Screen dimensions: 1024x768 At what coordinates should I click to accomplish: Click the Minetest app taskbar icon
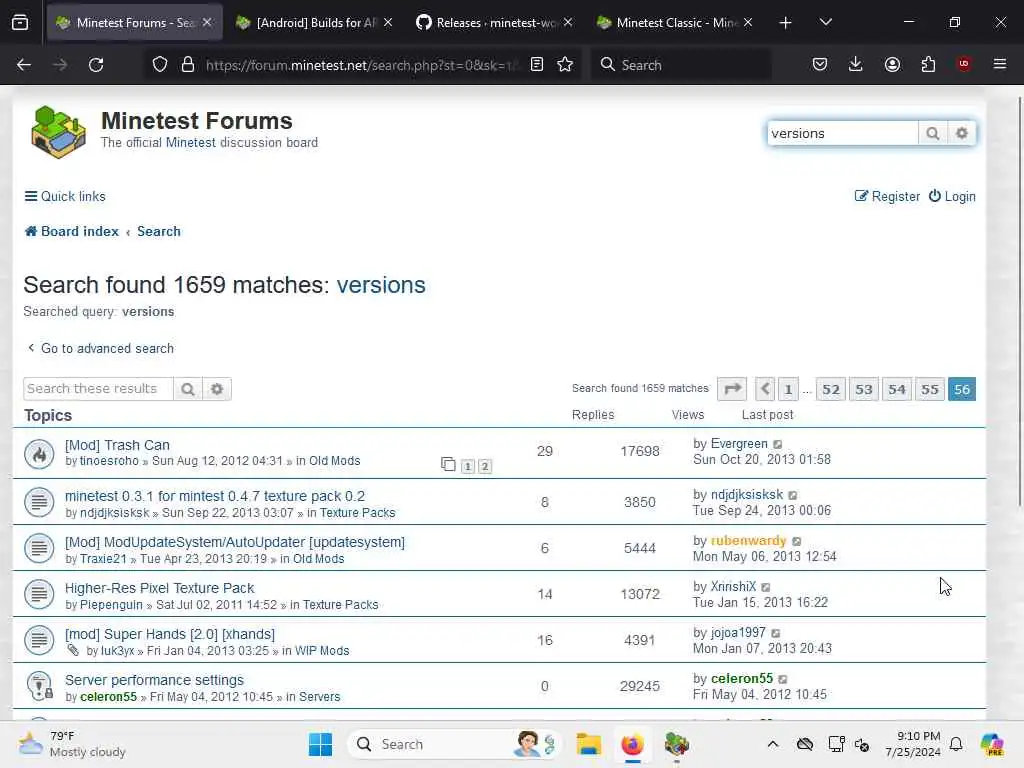(677, 744)
